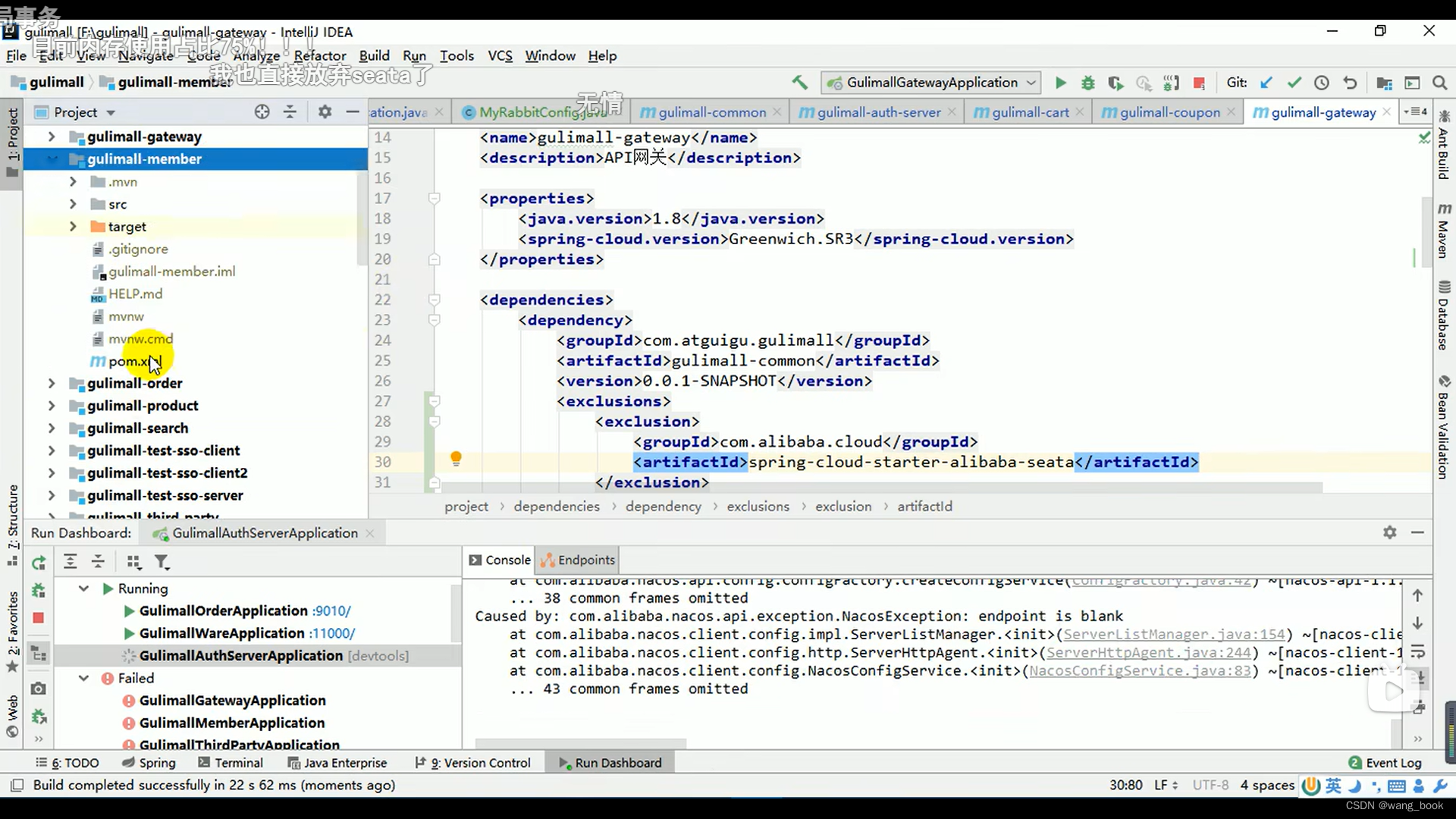This screenshot has height=819, width=1456.
Task: Open the Maven tool window
Action: point(1444,231)
